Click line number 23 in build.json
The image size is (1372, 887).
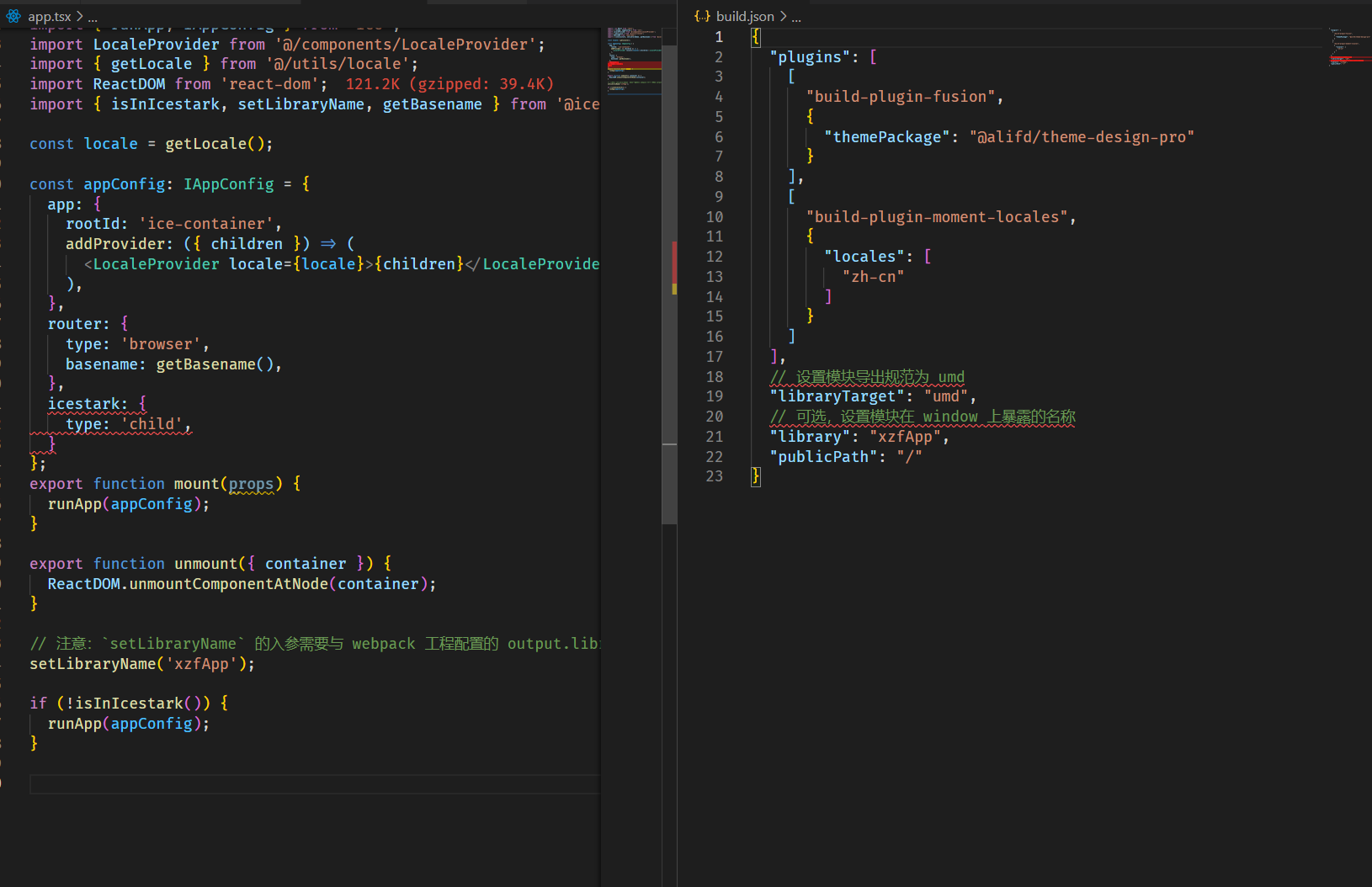714,476
